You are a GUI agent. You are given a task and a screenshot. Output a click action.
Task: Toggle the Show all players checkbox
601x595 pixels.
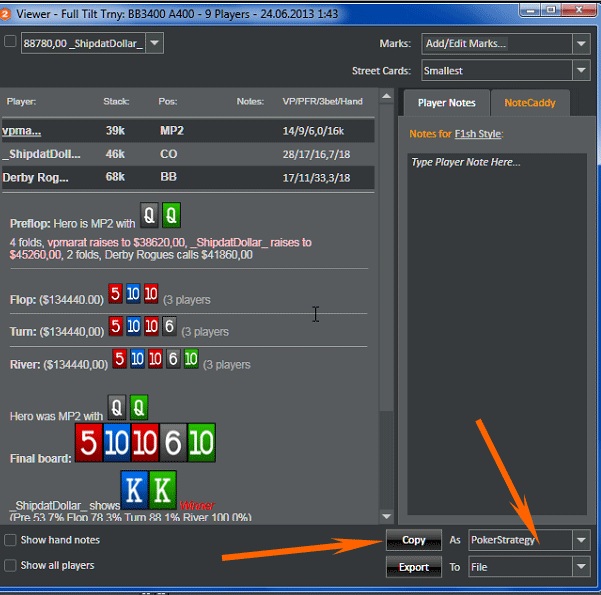tap(10, 565)
